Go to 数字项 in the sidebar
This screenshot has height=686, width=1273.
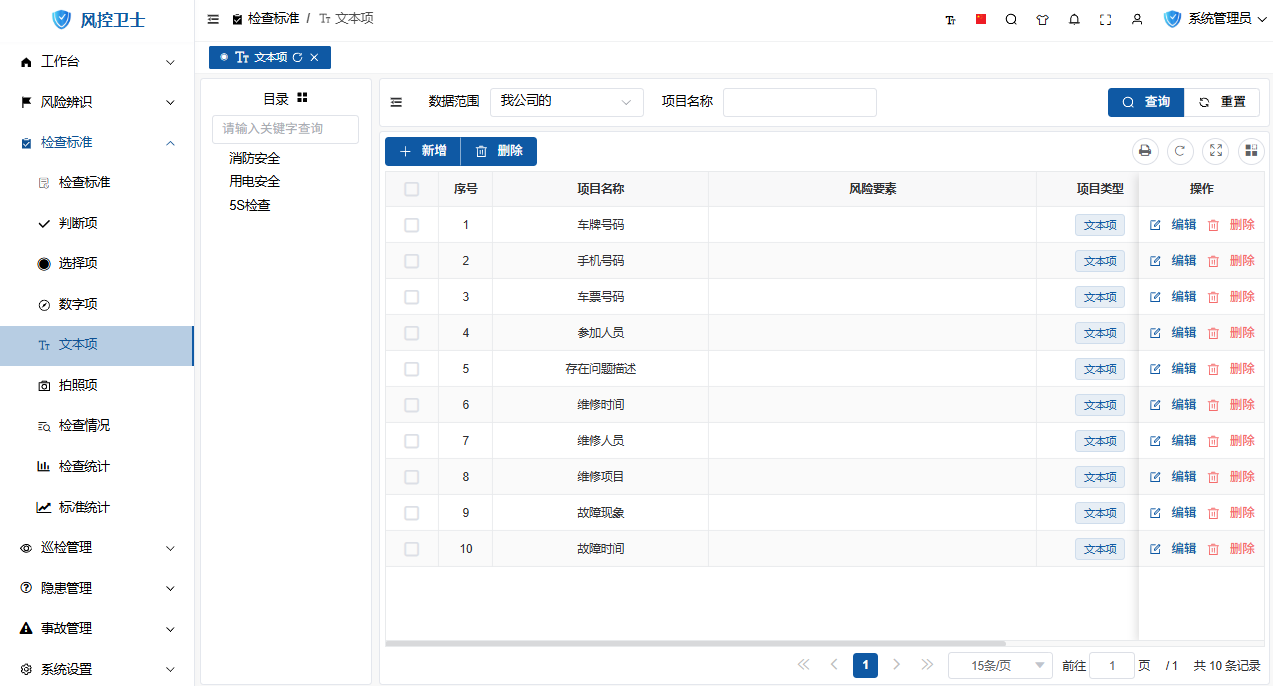tap(78, 304)
